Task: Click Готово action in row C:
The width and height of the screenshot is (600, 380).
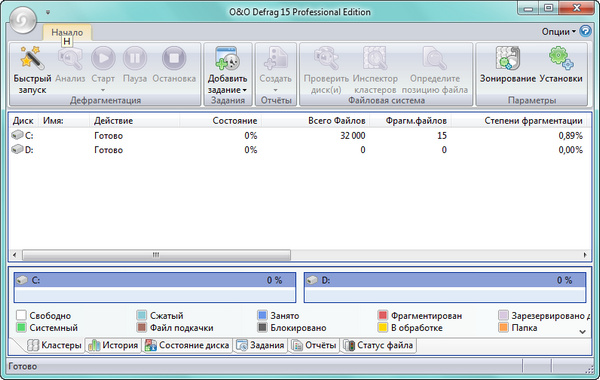Action: 108,135
